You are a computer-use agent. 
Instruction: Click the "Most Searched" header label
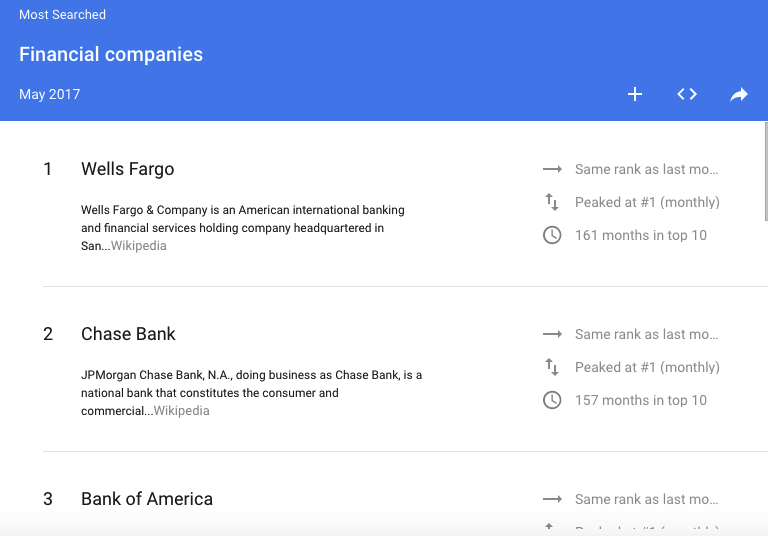[x=62, y=15]
